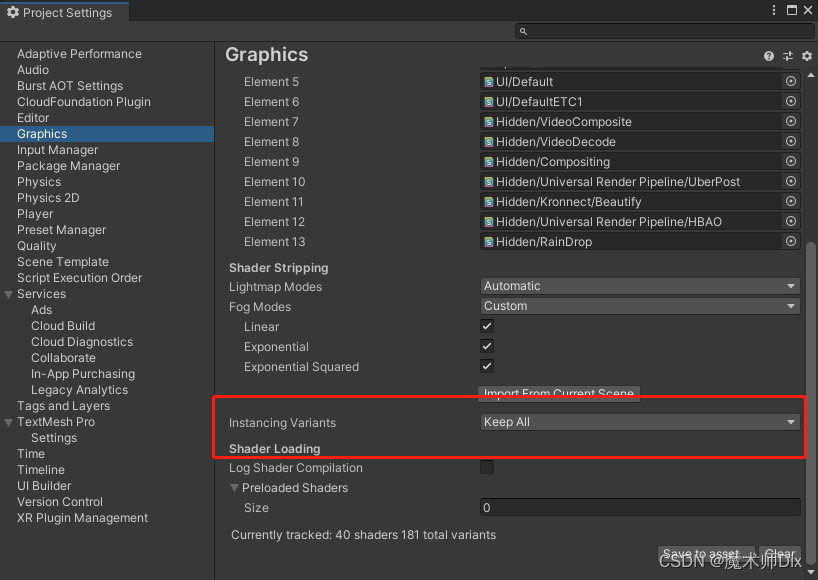Click the object picker circle next to Hidden/RainDrop
The width and height of the screenshot is (818, 580).
(x=789, y=241)
